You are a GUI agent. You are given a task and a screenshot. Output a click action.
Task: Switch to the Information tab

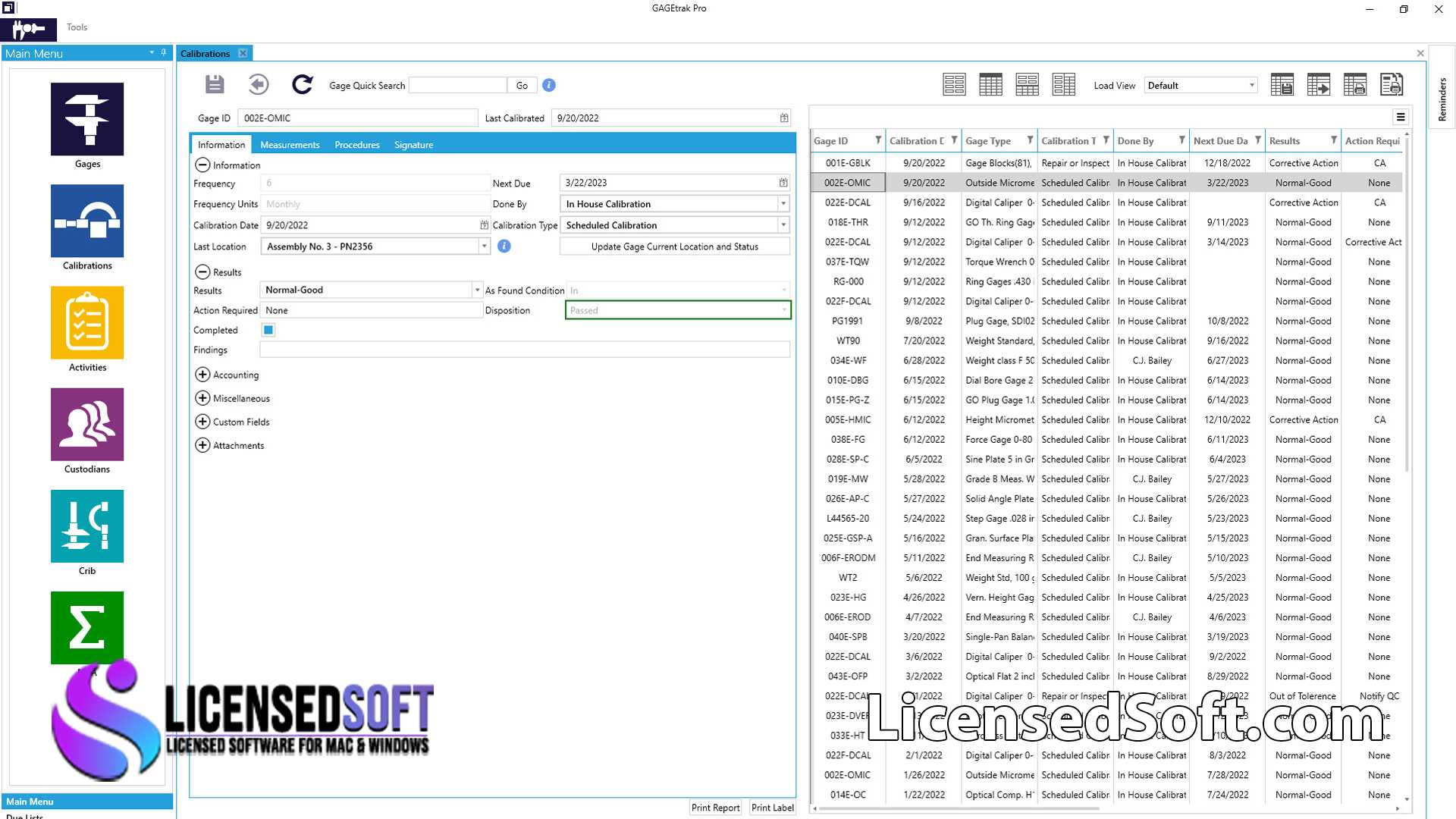[x=221, y=144]
